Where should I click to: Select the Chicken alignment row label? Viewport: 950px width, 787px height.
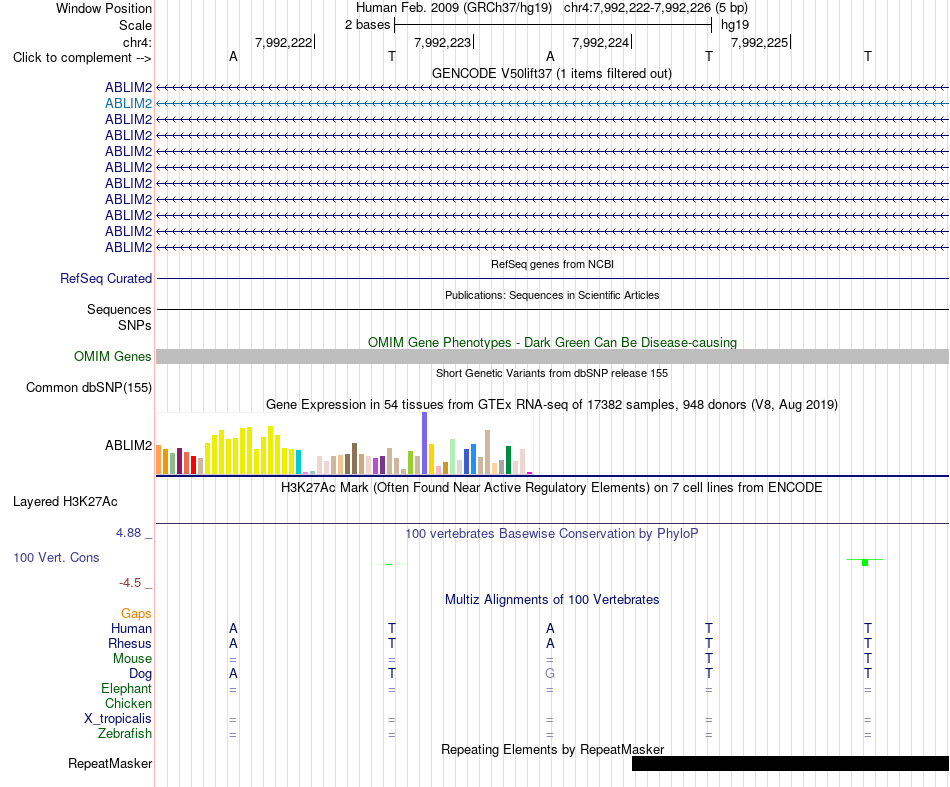128,703
